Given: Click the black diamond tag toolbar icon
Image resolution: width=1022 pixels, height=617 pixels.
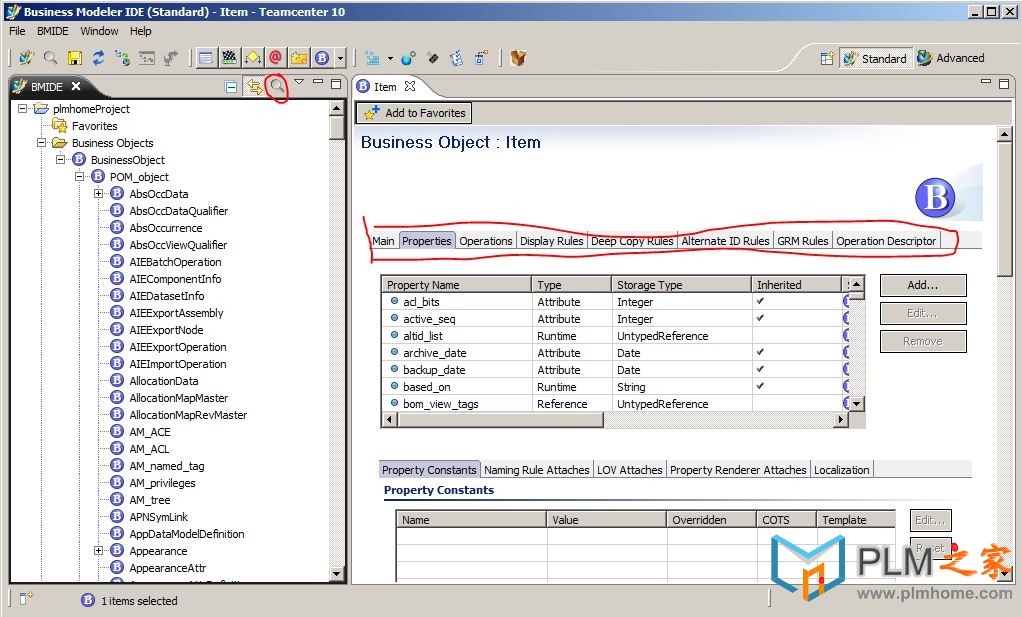Looking at the screenshot, I should (433, 58).
